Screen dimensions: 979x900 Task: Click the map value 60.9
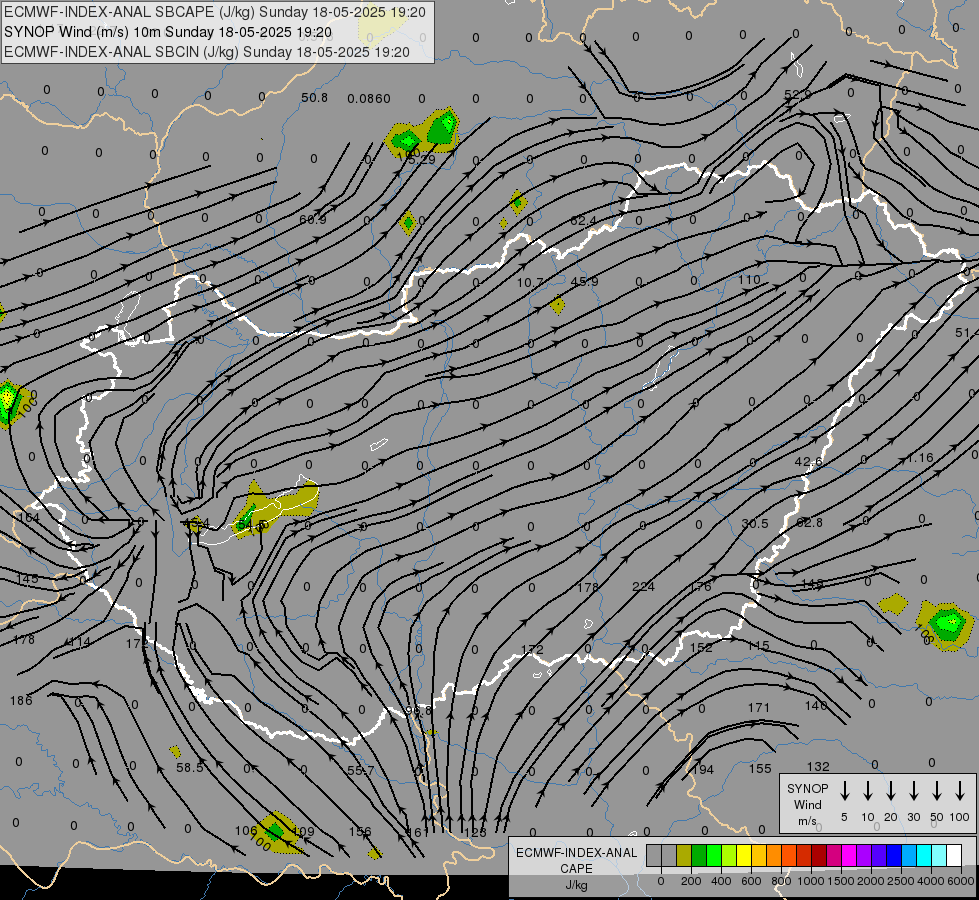click(x=313, y=219)
